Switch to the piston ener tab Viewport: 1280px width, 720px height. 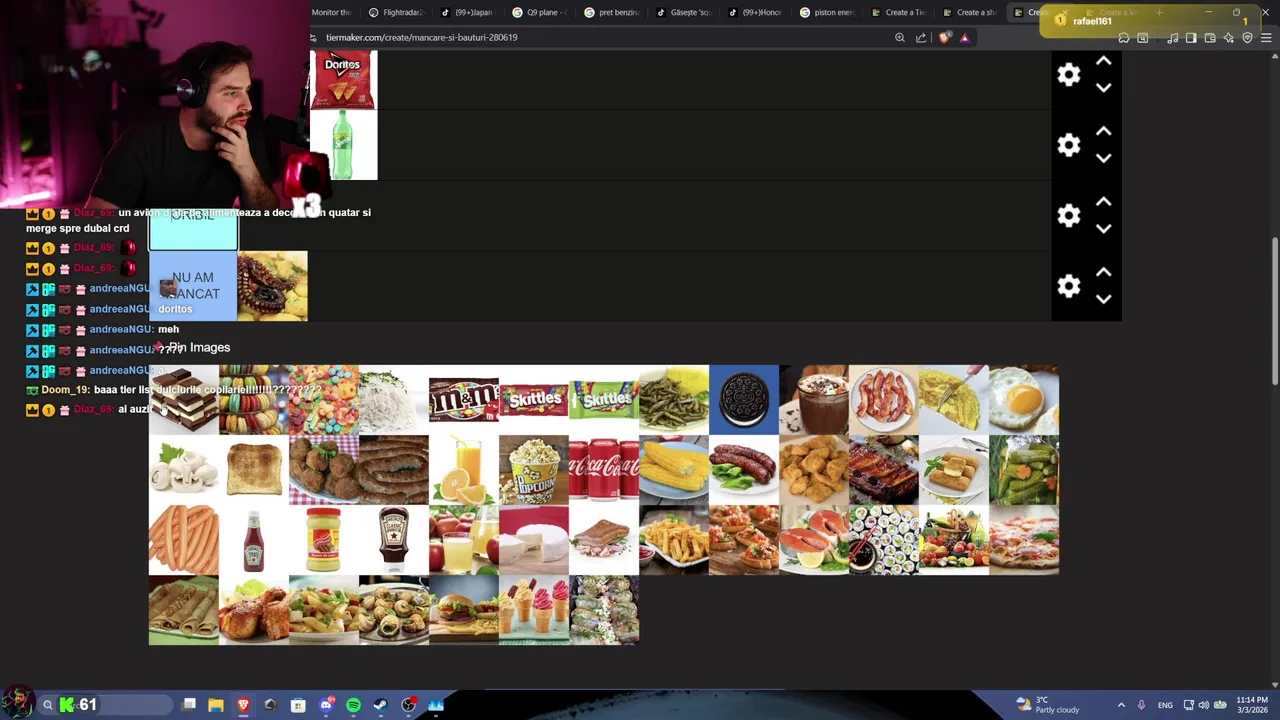(828, 12)
